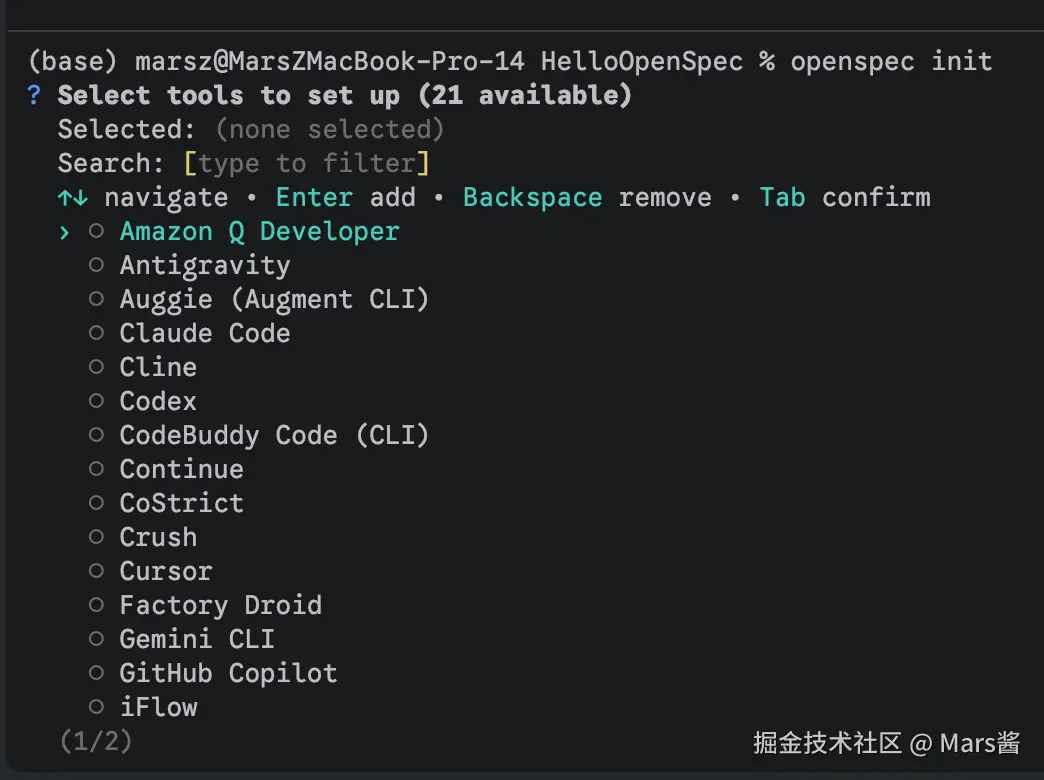Image resolution: width=1044 pixels, height=780 pixels.
Task: Select the Gemini CLI radio circle
Action: pyautogui.click(x=97, y=639)
